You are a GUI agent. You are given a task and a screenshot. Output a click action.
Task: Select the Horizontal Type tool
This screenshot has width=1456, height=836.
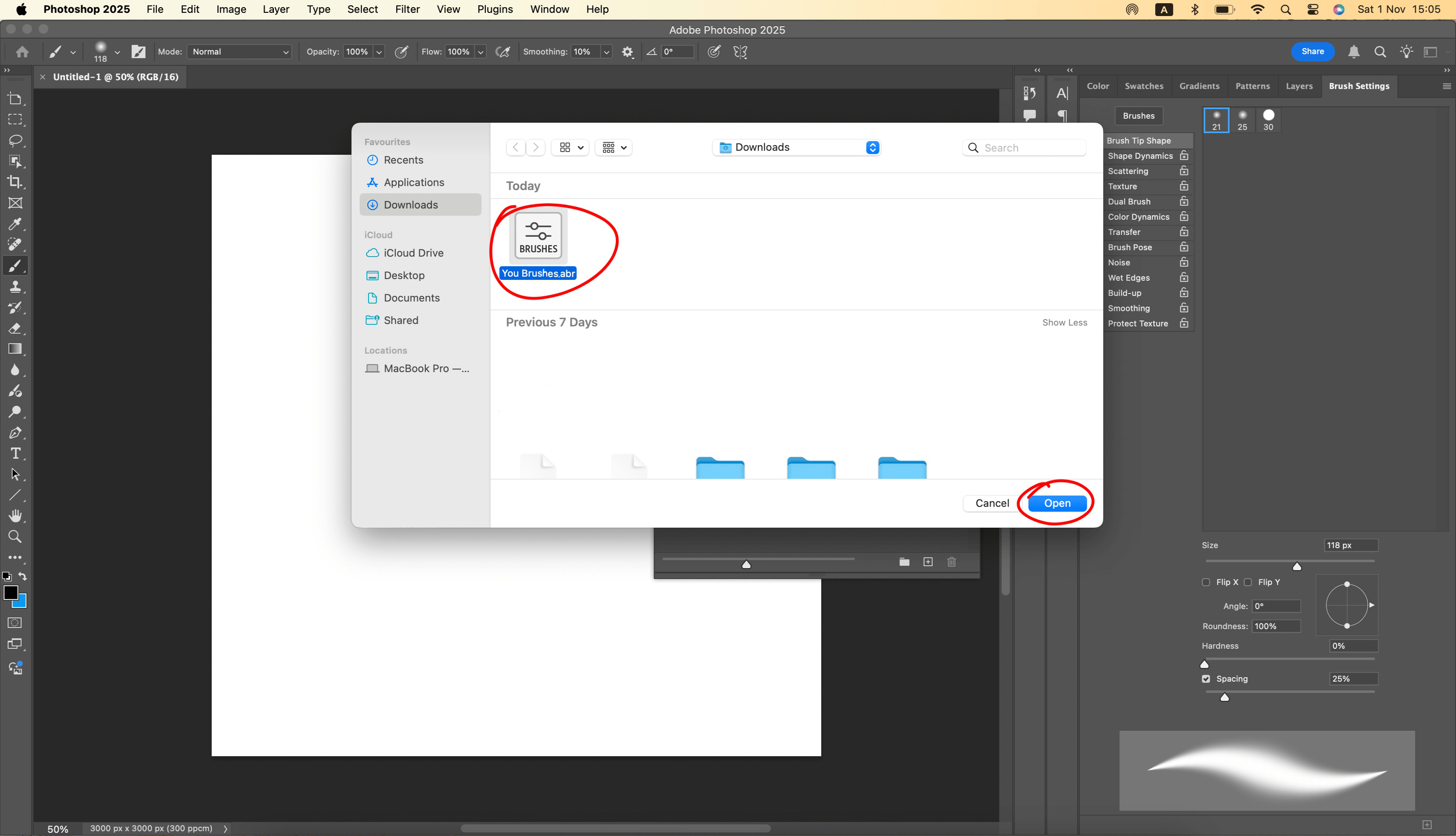click(x=15, y=453)
